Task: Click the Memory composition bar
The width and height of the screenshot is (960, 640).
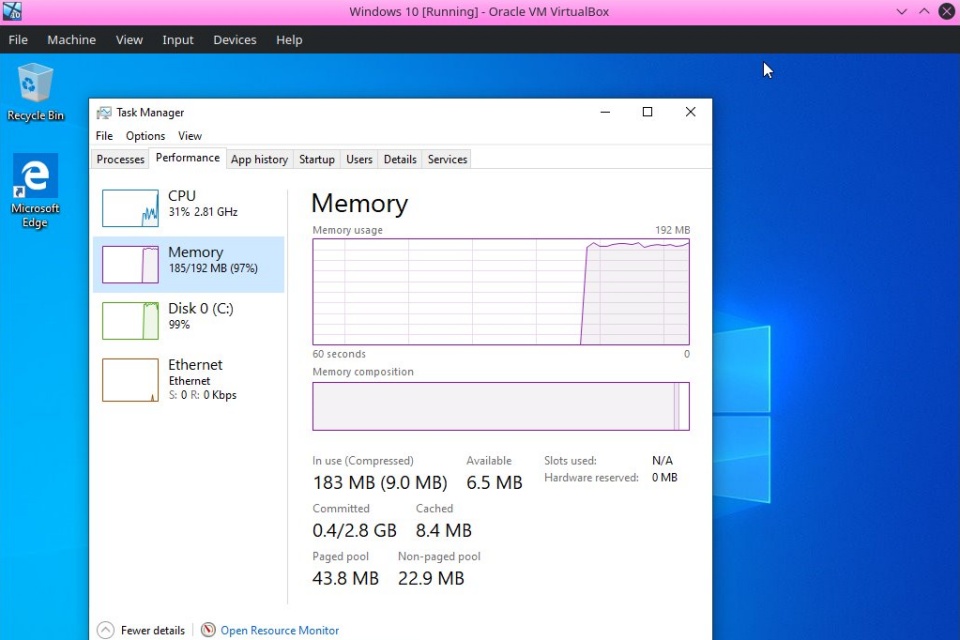Action: (500, 406)
